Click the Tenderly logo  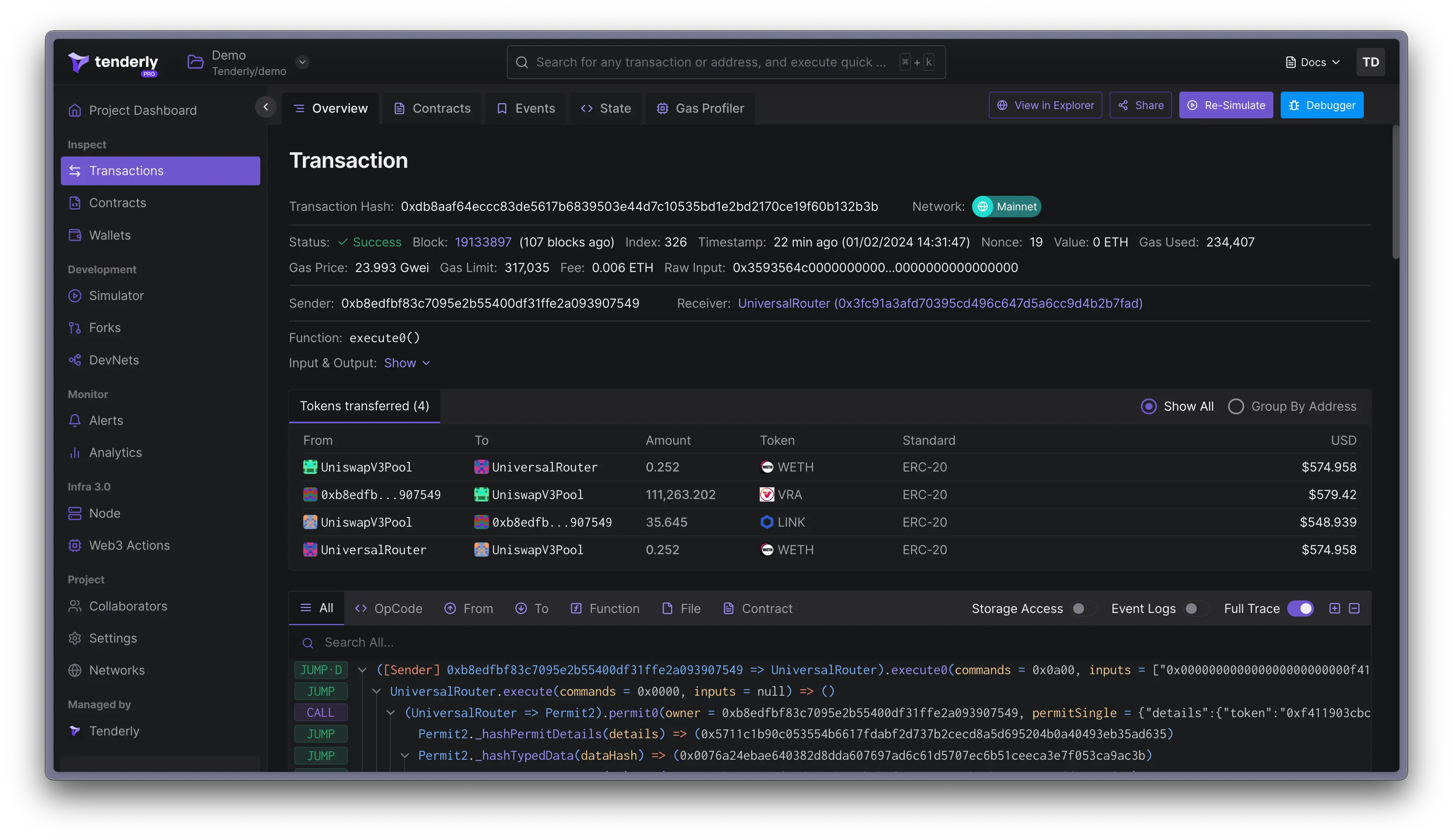tap(113, 63)
